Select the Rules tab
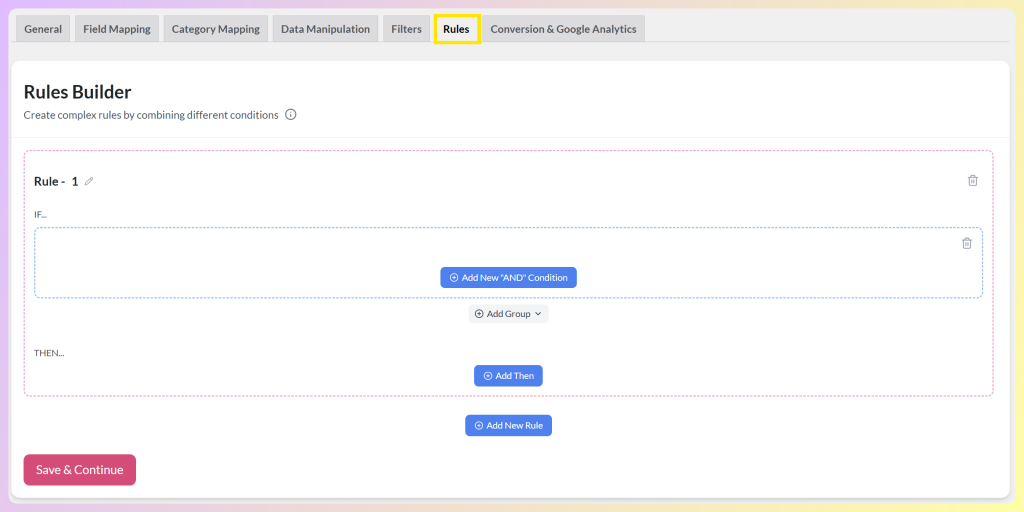 [x=456, y=29]
